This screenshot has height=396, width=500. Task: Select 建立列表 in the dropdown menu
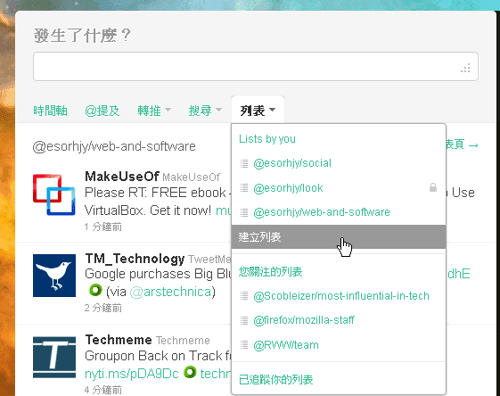click(x=339, y=237)
